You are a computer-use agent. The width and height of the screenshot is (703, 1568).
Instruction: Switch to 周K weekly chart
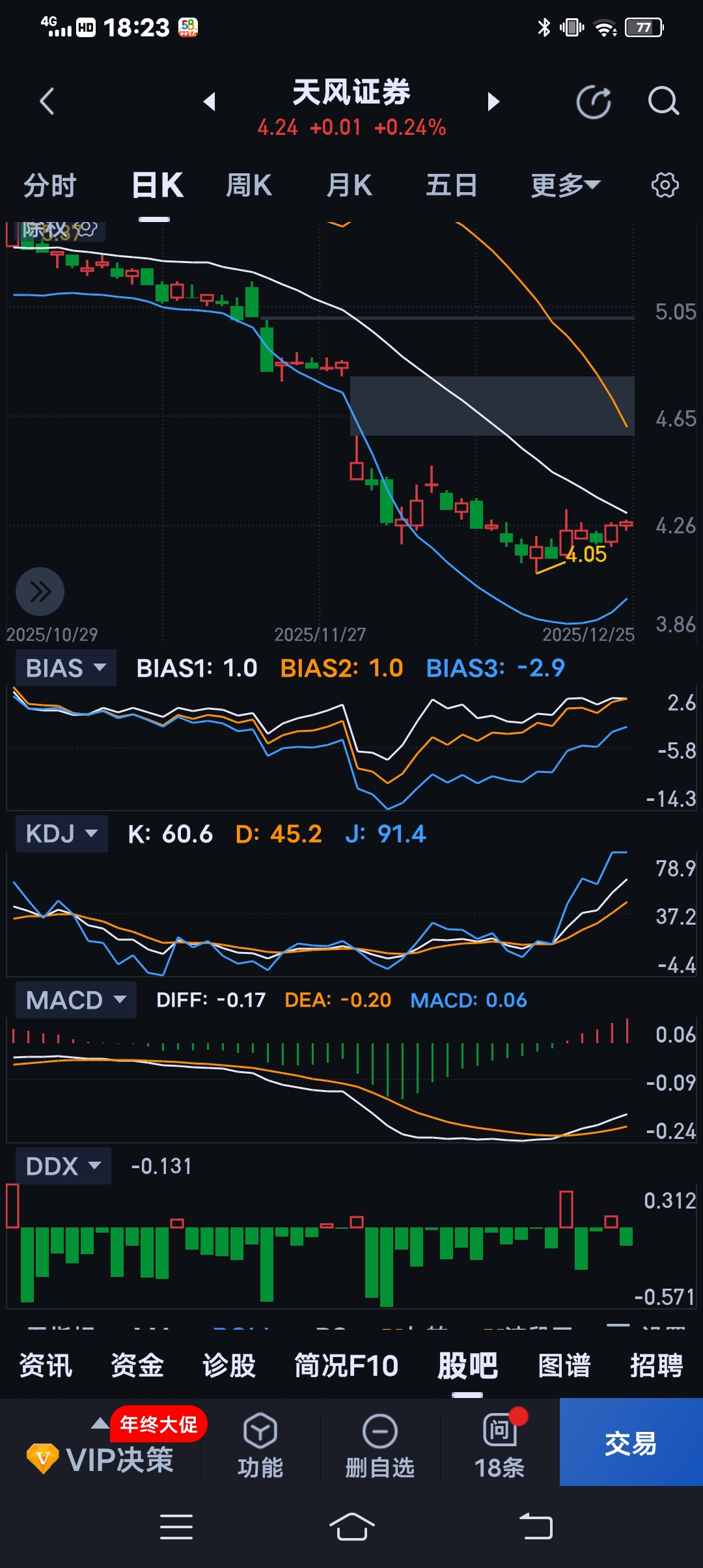coord(249,186)
